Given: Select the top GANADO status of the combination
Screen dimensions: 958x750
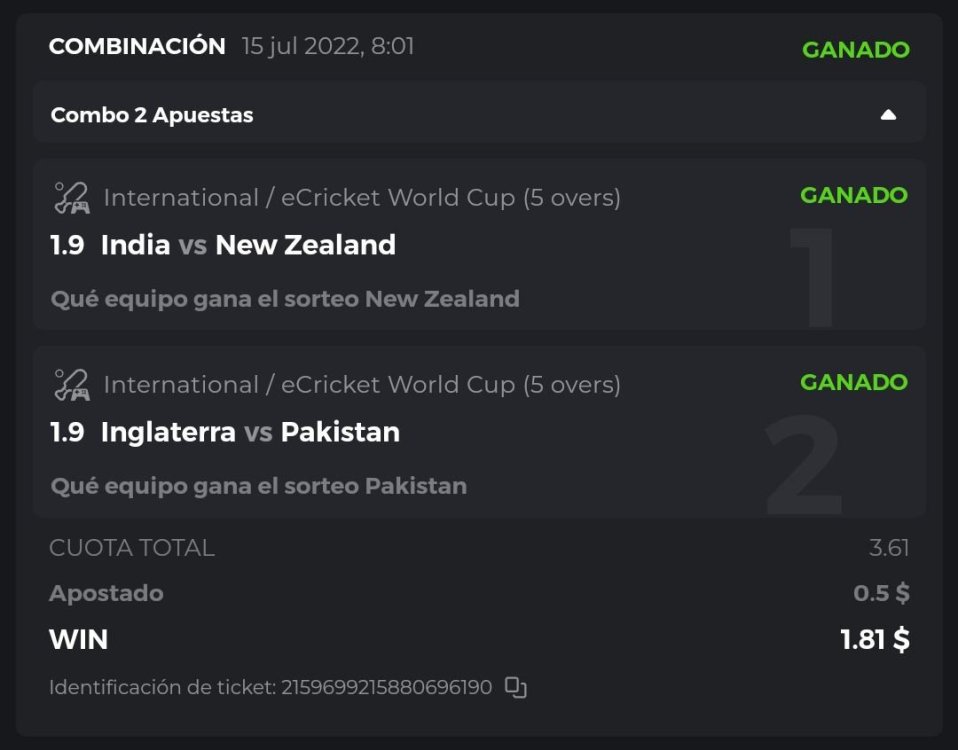Looking at the screenshot, I should click(855, 49).
